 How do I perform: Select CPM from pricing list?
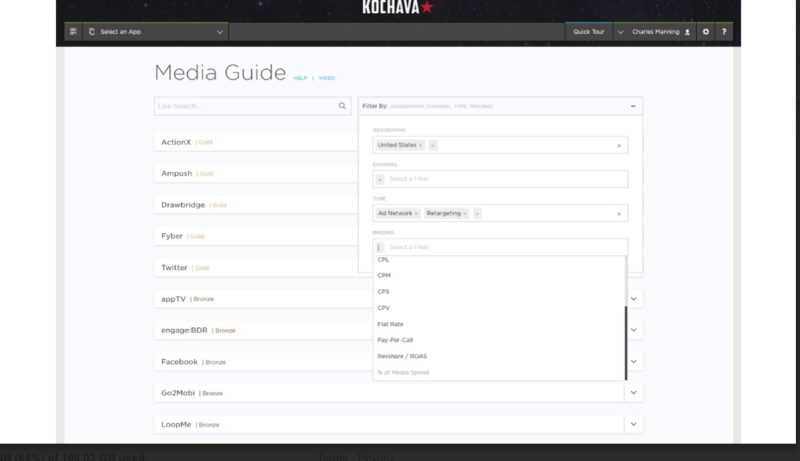coord(384,275)
